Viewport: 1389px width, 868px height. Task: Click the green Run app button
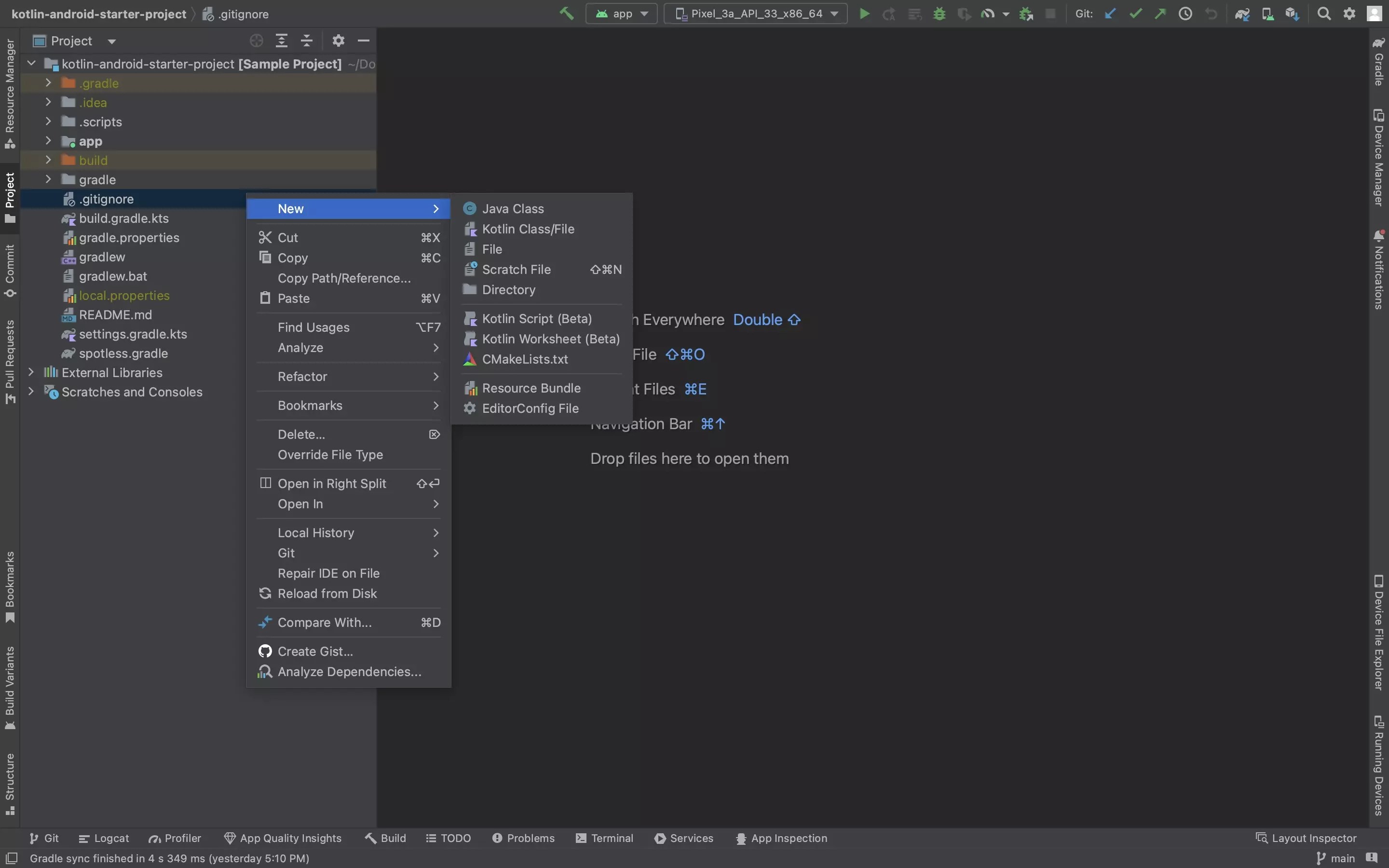(864, 14)
